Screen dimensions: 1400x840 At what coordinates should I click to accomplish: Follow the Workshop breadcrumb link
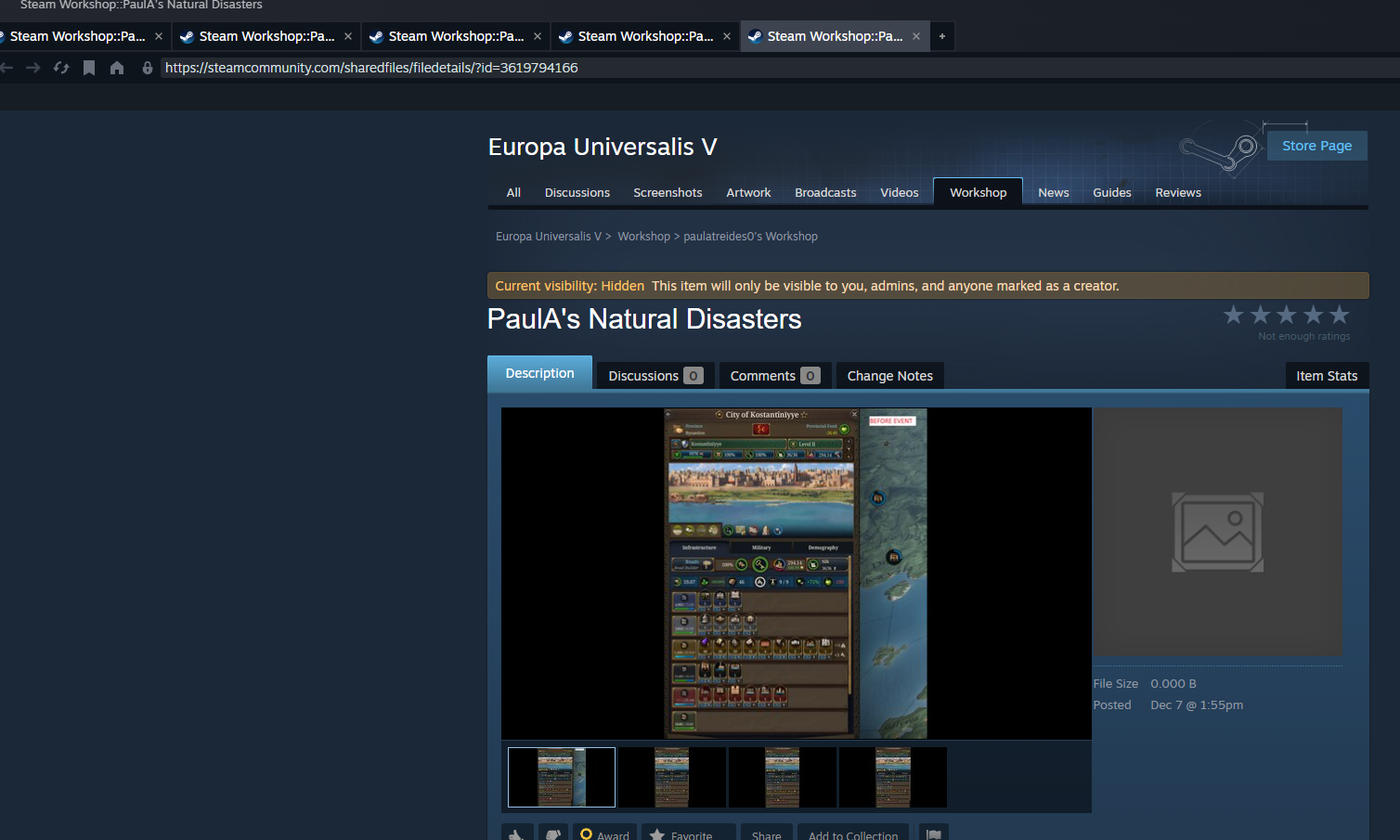pos(643,237)
